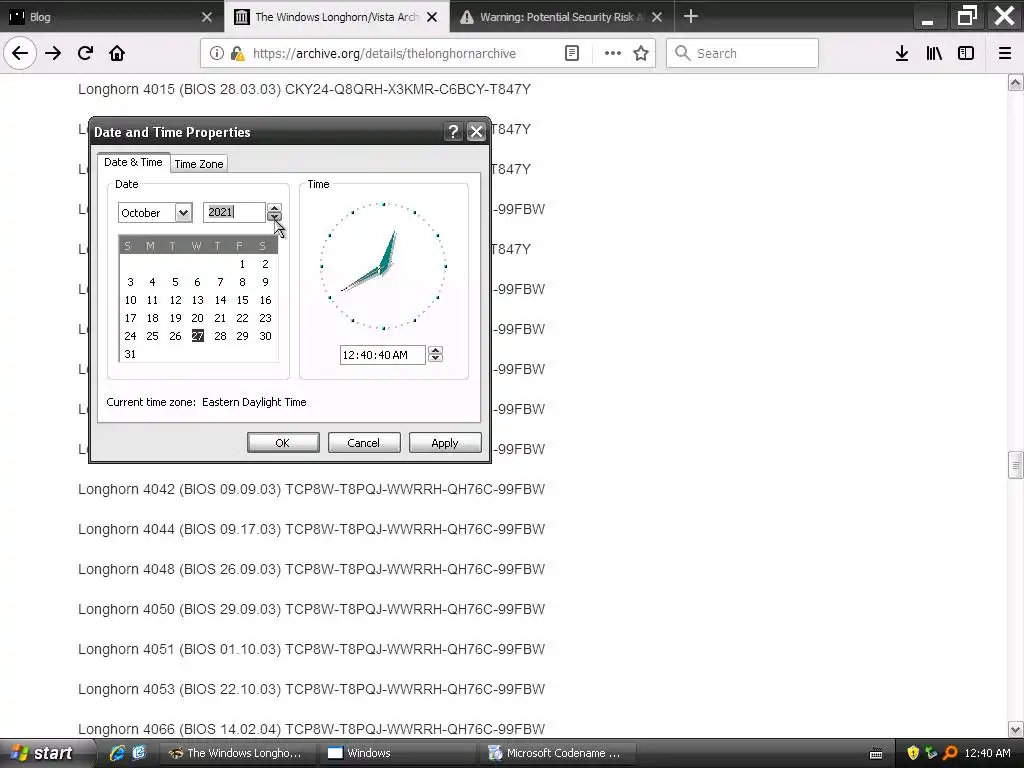Switch to The Windows Longho... taskbar button
The height and width of the screenshot is (768, 1024).
click(236, 753)
